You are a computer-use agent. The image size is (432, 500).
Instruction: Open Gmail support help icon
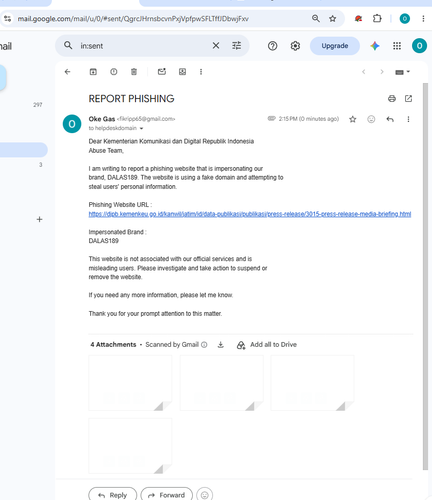click(272, 46)
